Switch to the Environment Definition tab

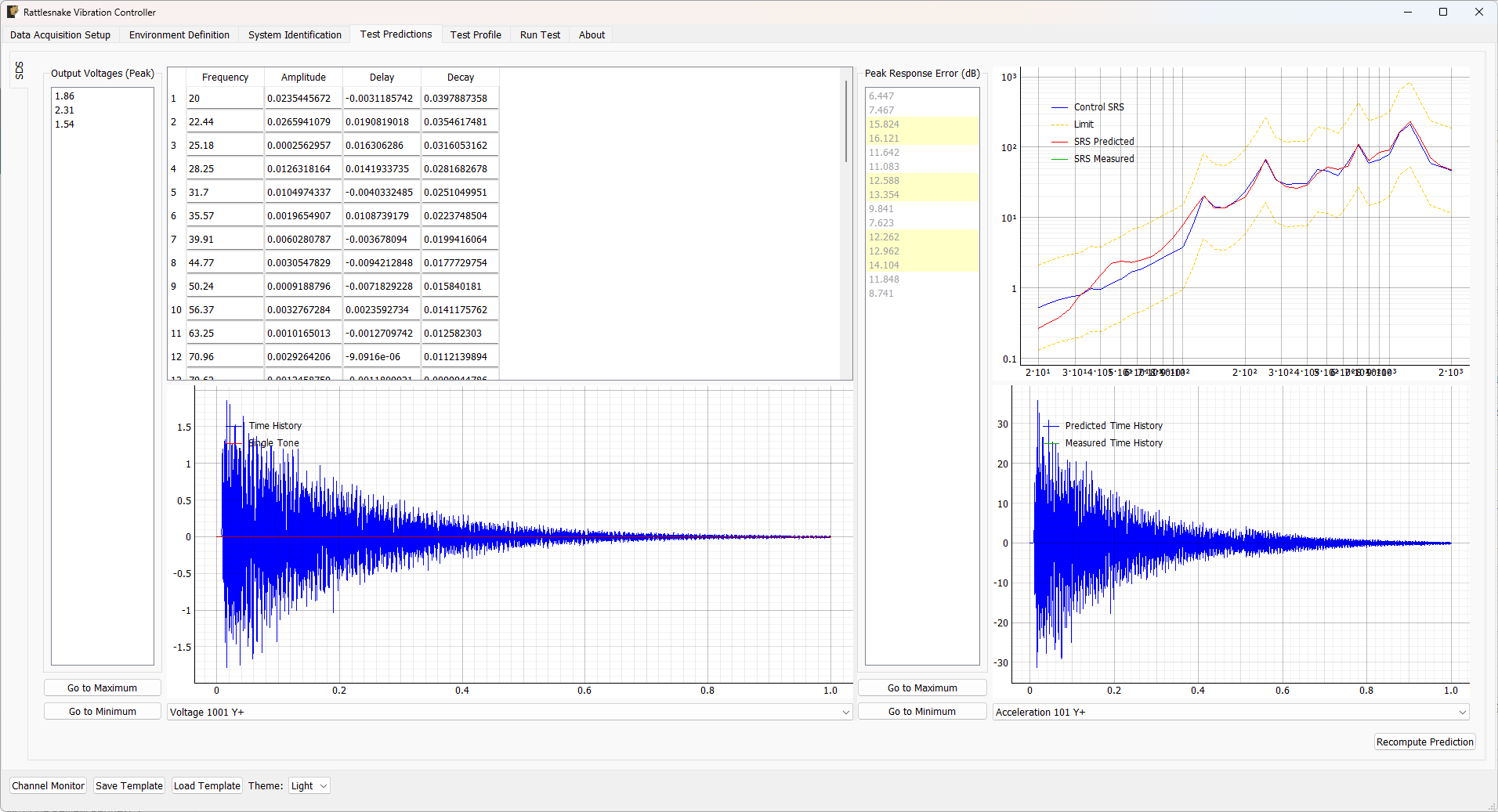(x=179, y=34)
